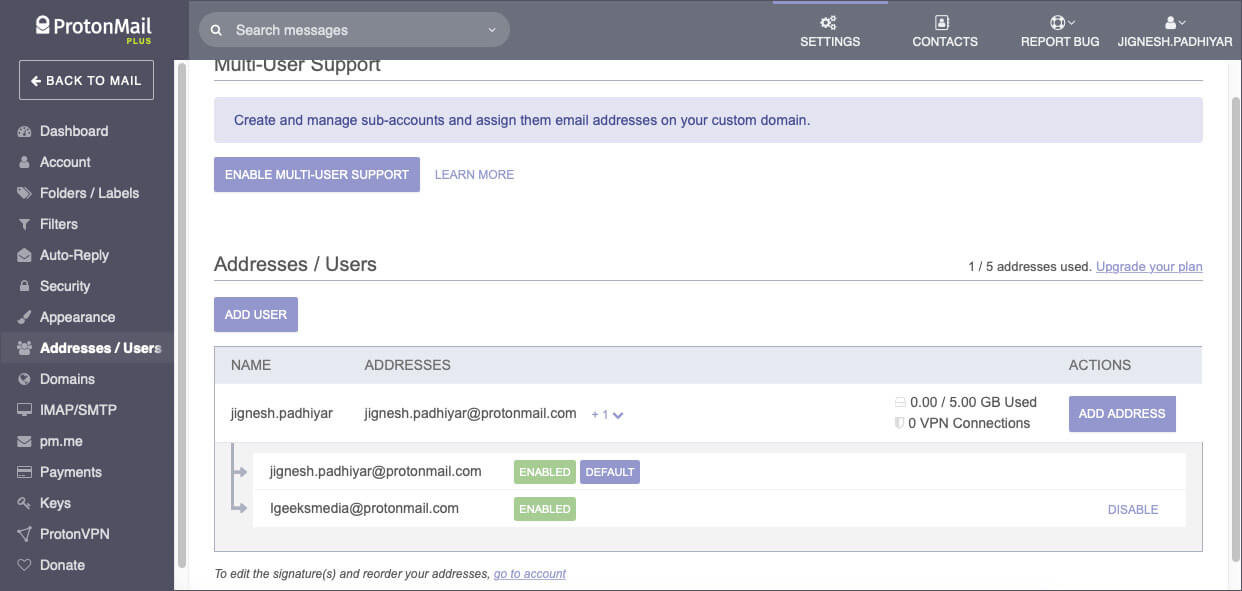The height and width of the screenshot is (591, 1242).
Task: Click the 1 / 5 addresses used text
Action: click(1030, 267)
